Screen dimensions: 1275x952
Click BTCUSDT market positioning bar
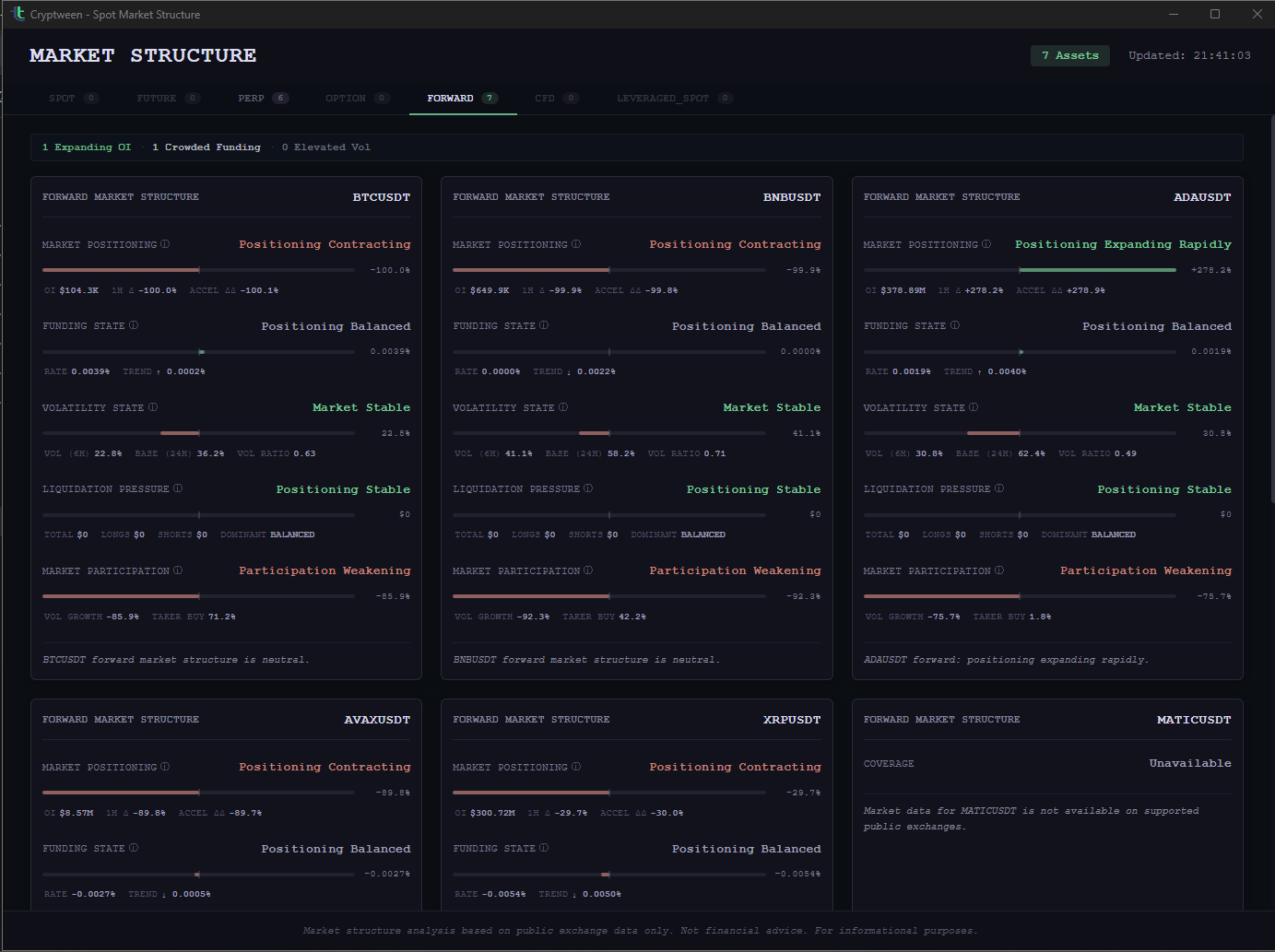pos(198,270)
